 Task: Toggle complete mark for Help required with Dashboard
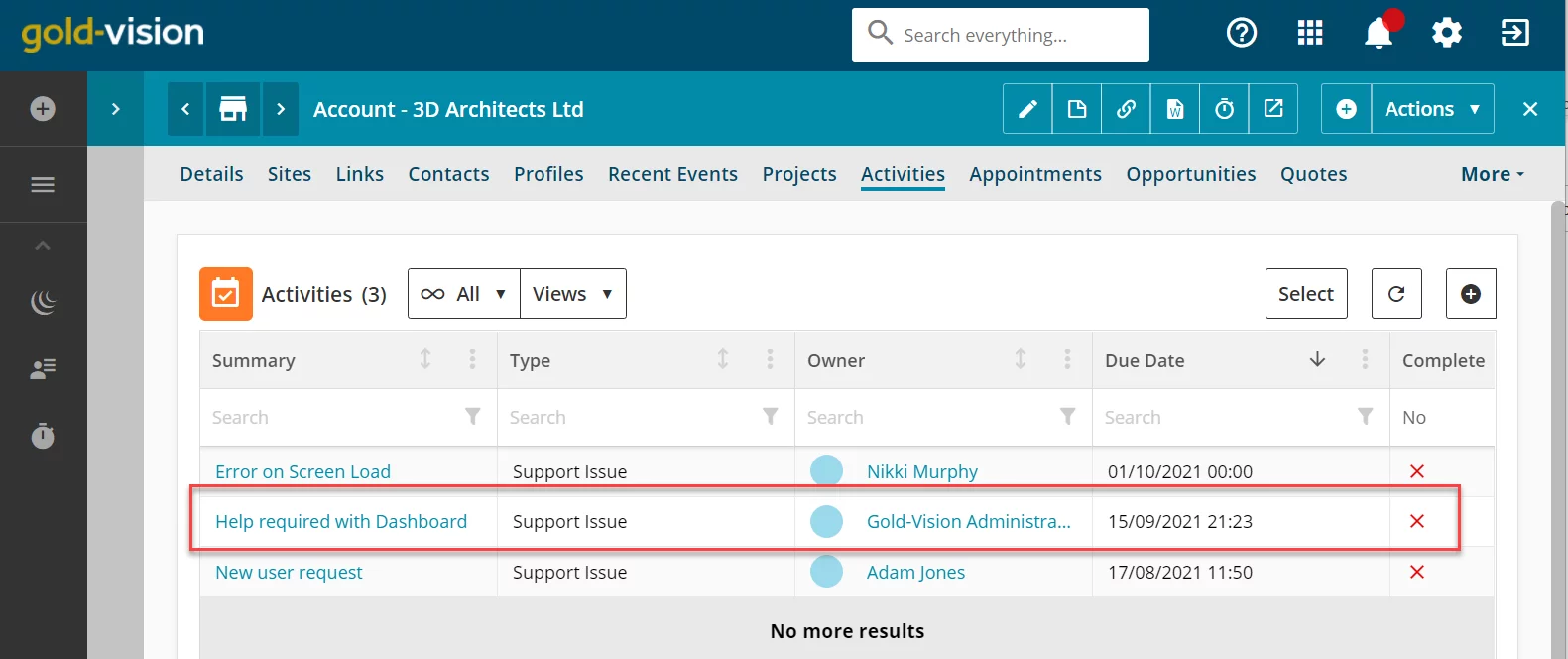point(1417,521)
